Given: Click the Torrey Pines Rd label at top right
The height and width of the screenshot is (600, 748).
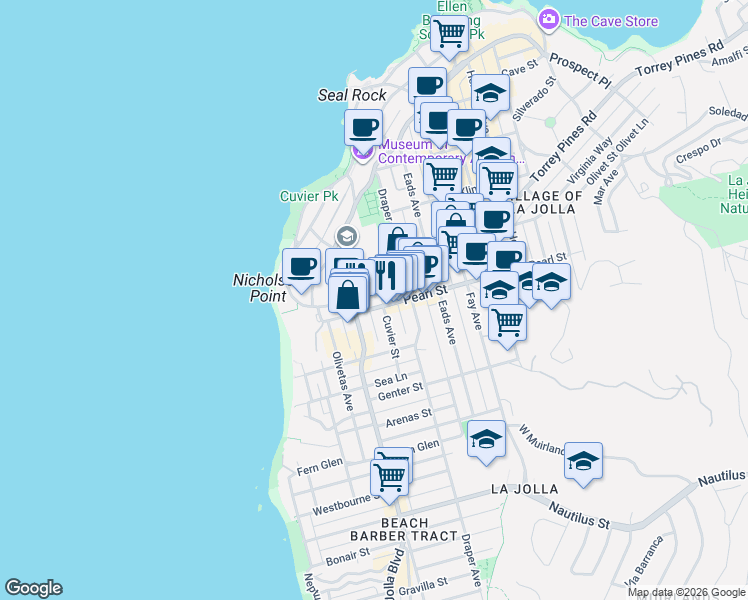Looking at the screenshot, I should 680,59.
